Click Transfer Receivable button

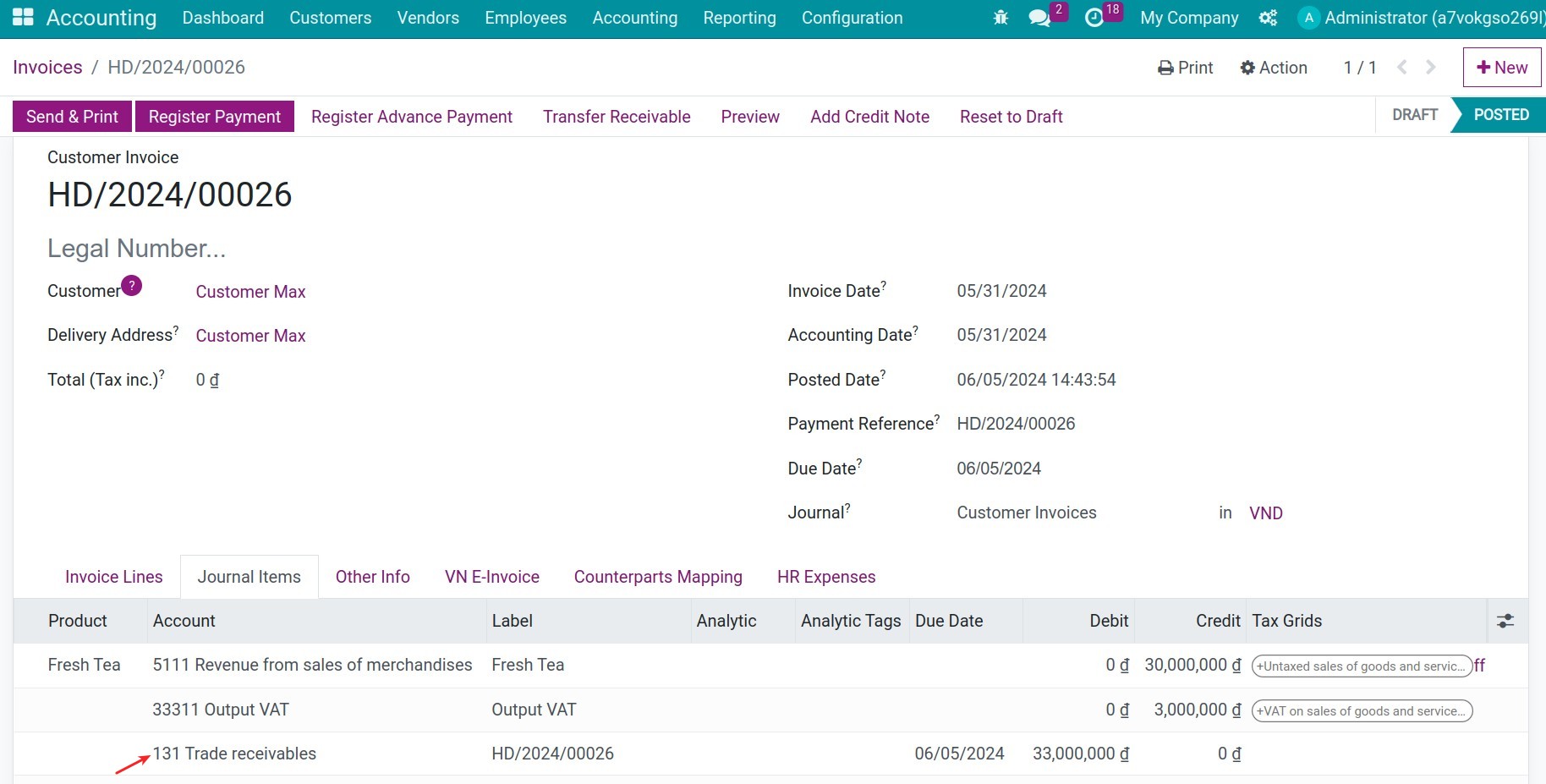[617, 117]
